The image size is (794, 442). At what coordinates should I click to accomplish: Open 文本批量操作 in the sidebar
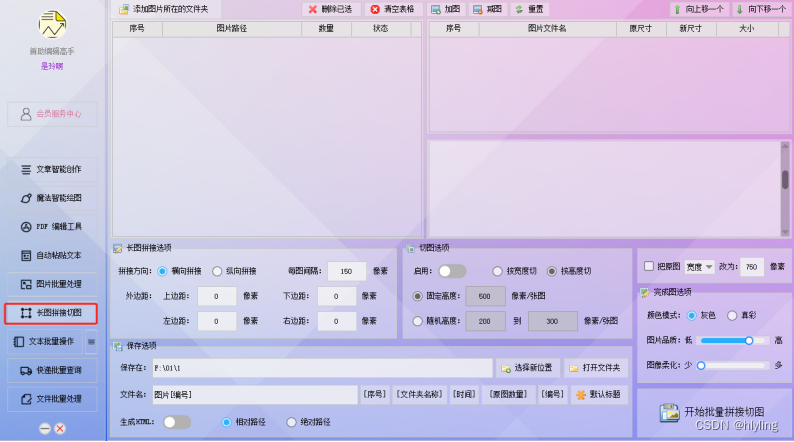coord(46,342)
